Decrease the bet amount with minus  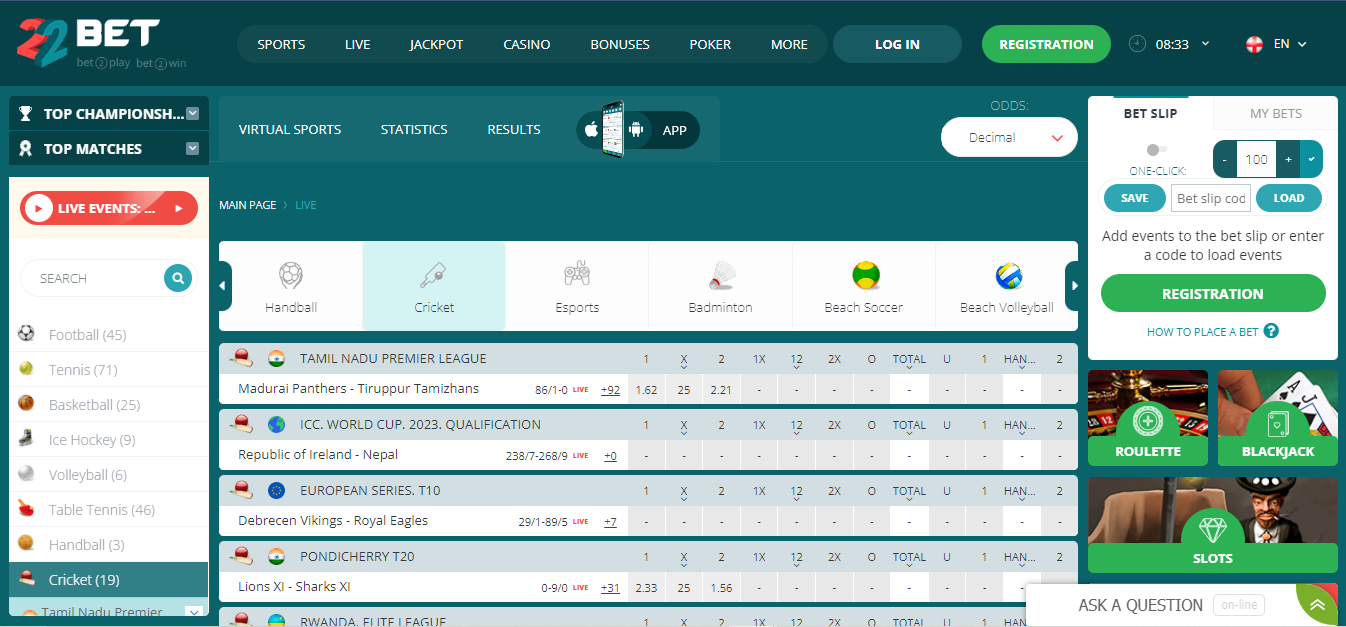[1225, 159]
